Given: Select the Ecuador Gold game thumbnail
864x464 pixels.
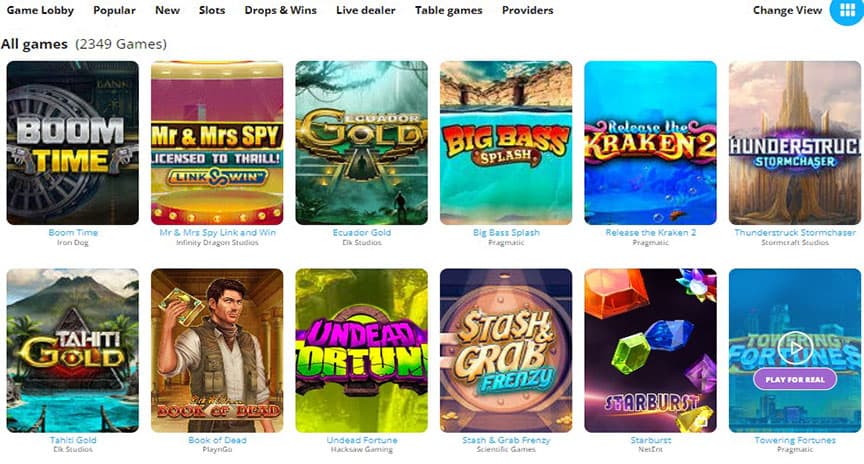Looking at the screenshot, I should tap(361, 143).
